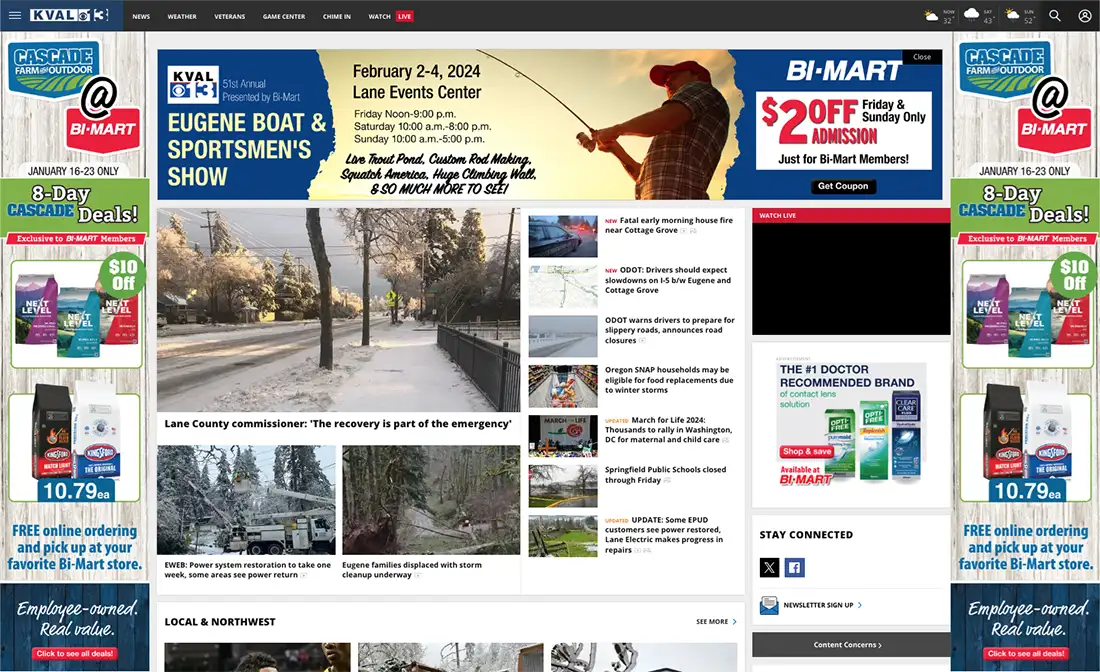Screen dimensions: 1100x672
Task: Open the hamburger menu icon
Action: (15, 15)
